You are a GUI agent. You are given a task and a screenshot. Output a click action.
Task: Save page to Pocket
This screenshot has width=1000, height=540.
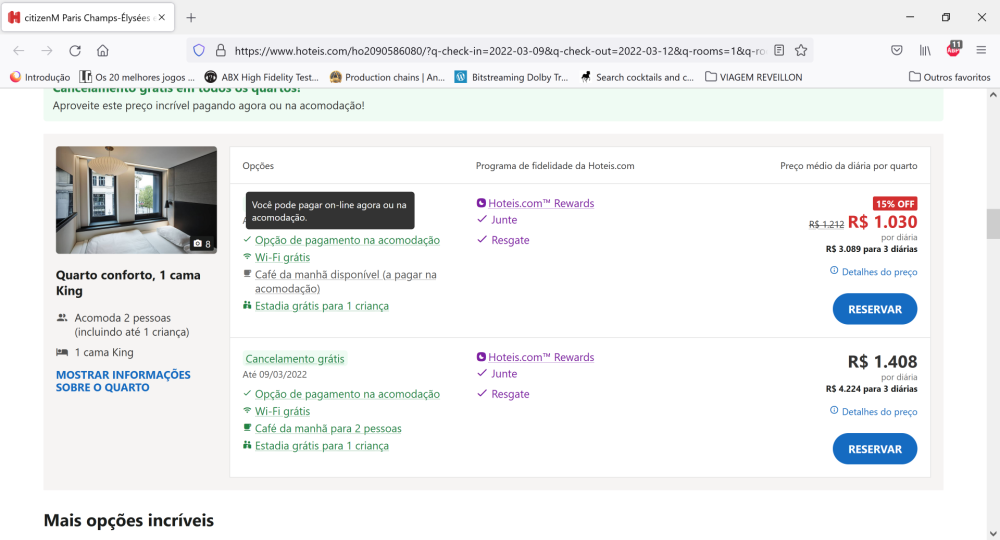coord(897,50)
